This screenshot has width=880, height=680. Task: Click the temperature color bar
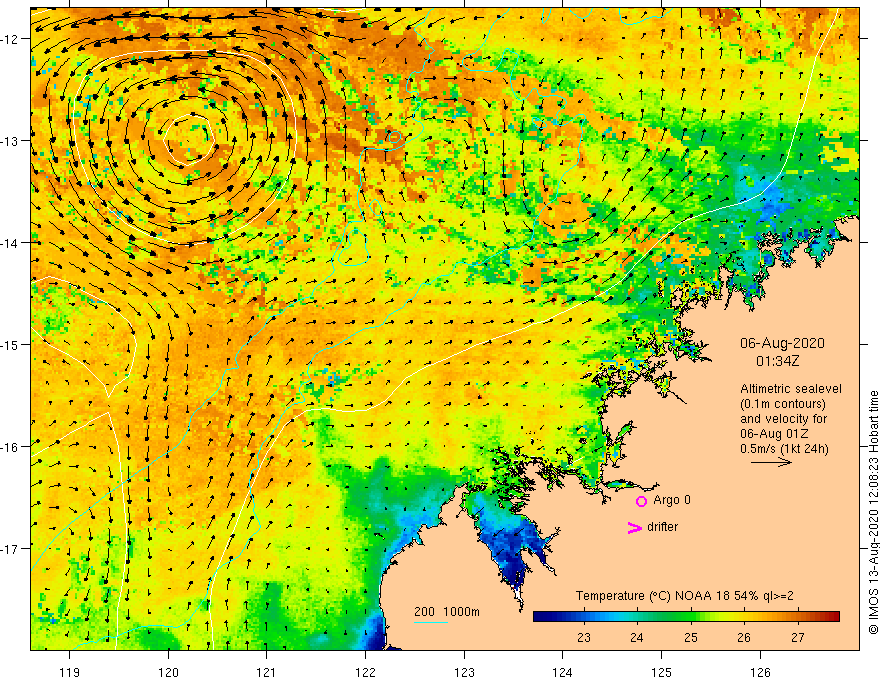tap(686, 616)
